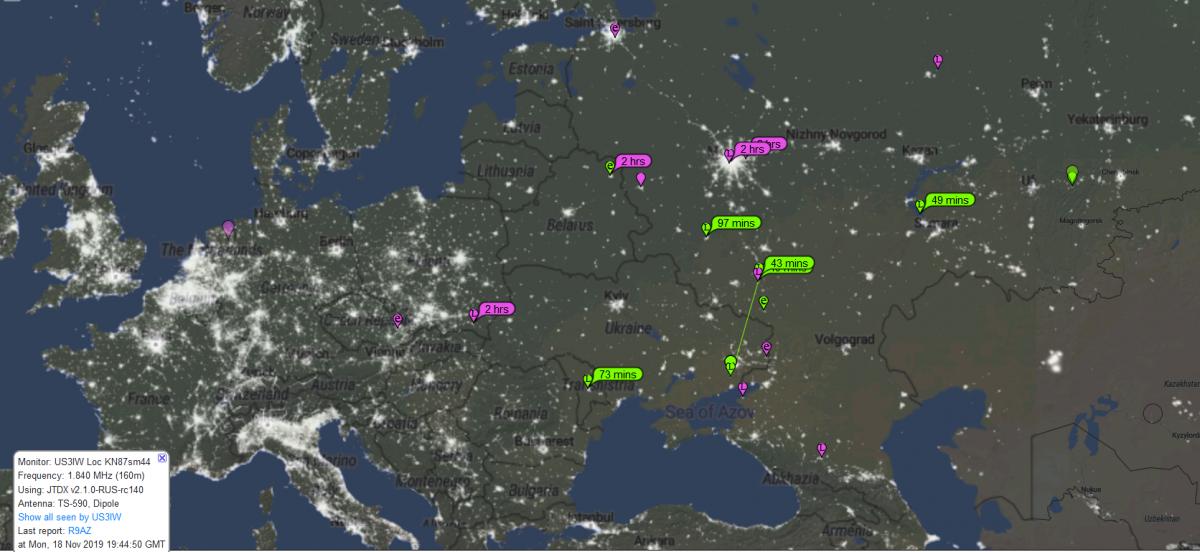Viewport: 1200px width, 552px height.
Task: Select the large green marker north of Sea of Azov
Action: 732,364
